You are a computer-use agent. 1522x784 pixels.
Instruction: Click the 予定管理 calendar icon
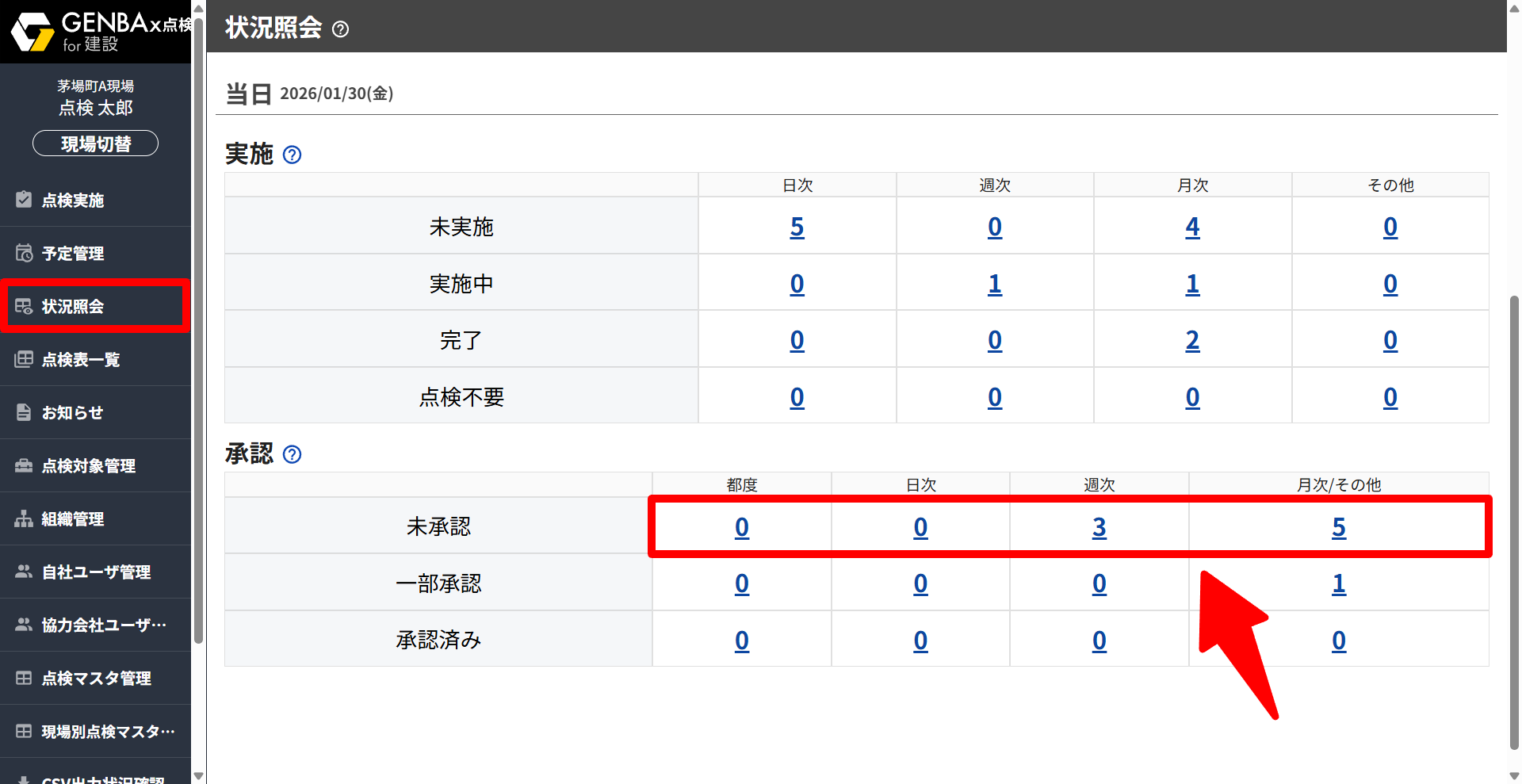click(x=24, y=253)
